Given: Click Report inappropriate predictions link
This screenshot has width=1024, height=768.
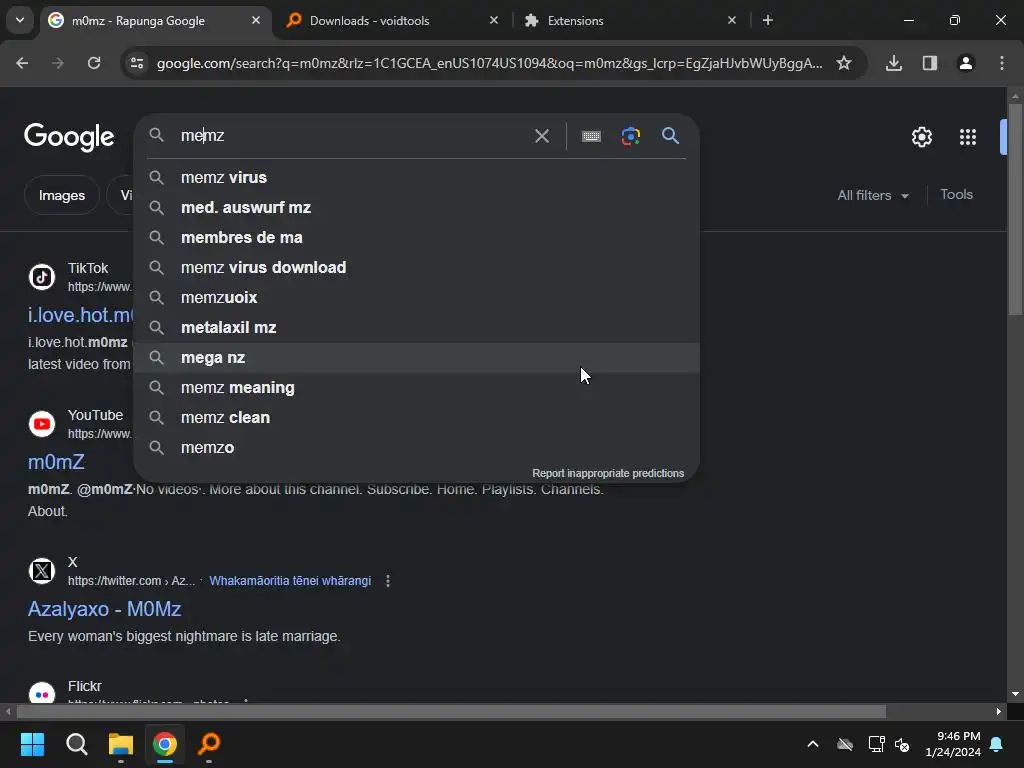Looking at the screenshot, I should (x=608, y=473).
